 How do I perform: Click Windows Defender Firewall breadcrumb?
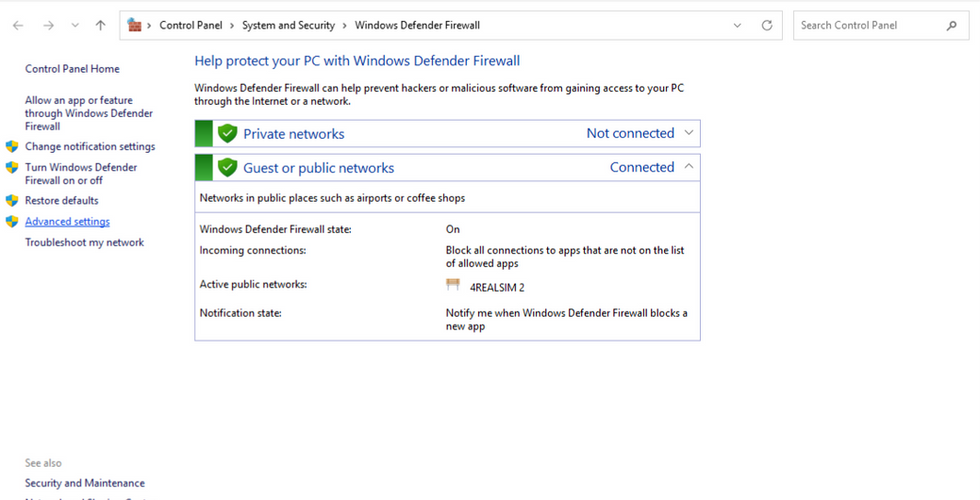click(417, 26)
